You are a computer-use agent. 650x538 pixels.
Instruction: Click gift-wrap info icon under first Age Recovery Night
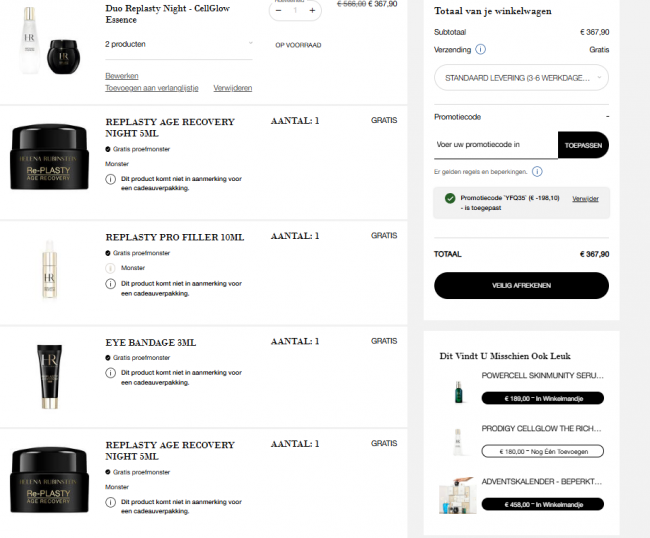(x=110, y=179)
